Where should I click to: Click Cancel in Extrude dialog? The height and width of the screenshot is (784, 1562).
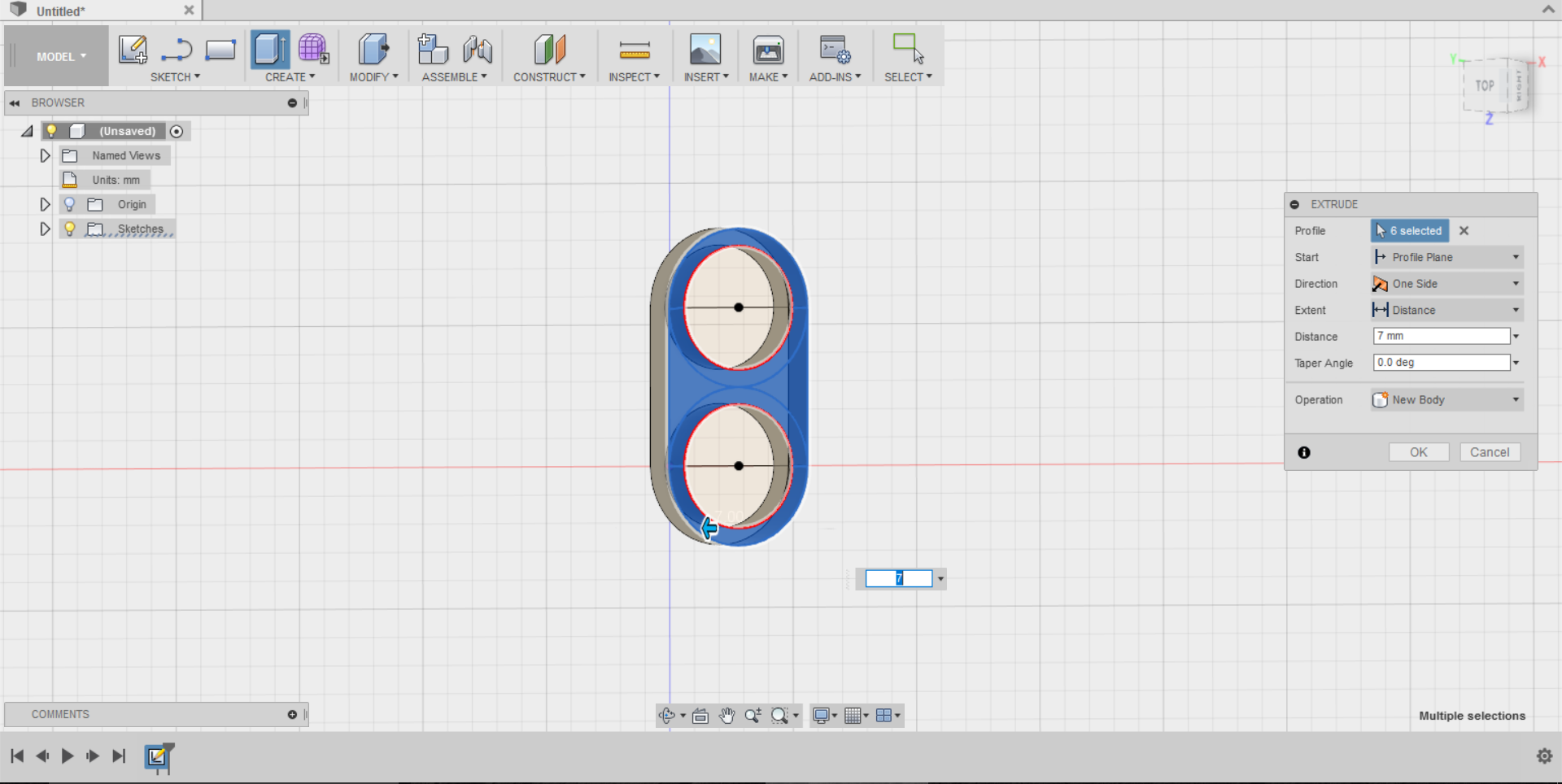pos(1490,453)
